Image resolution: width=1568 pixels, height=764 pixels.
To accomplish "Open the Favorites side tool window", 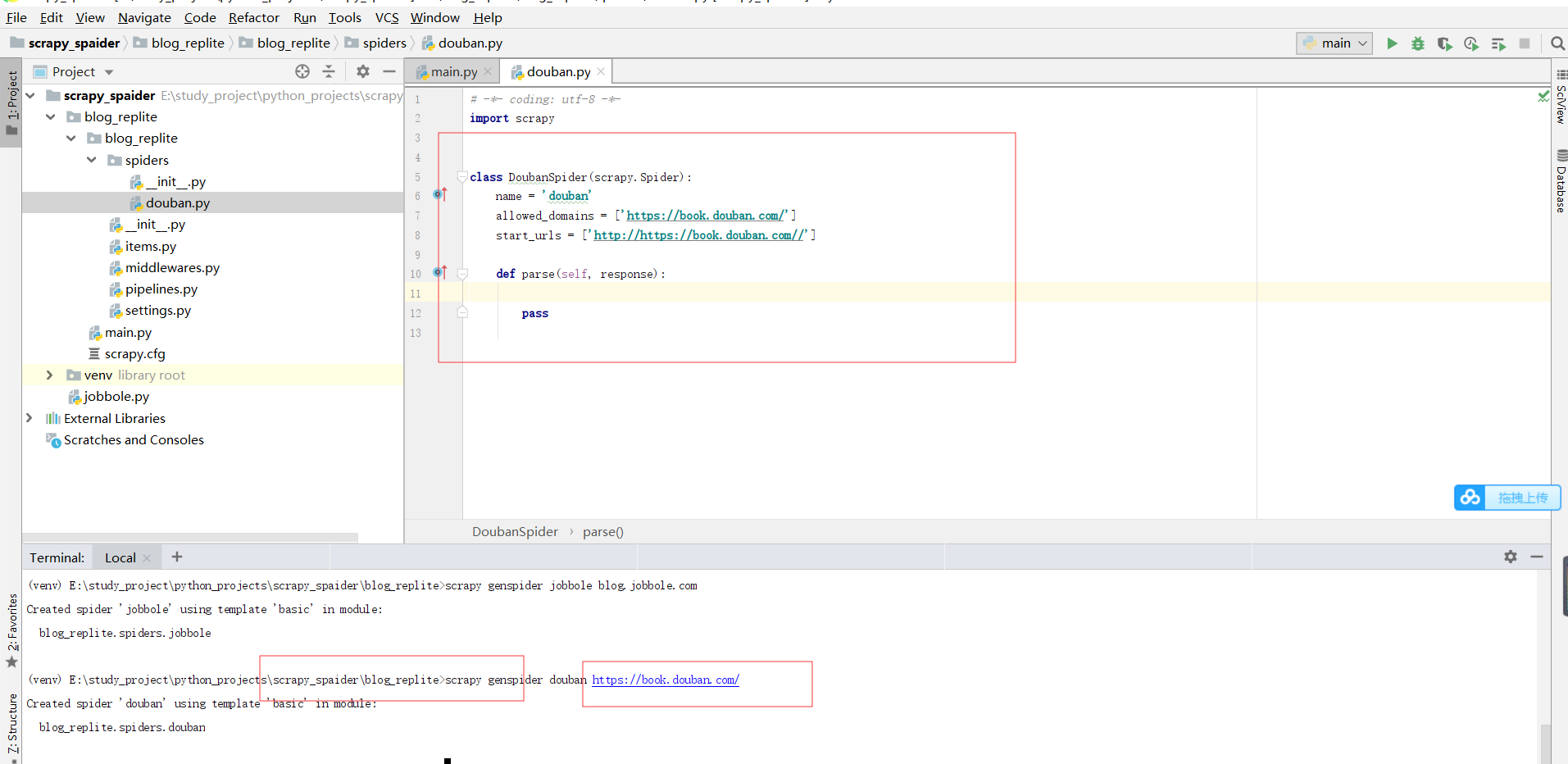I will click(x=11, y=630).
